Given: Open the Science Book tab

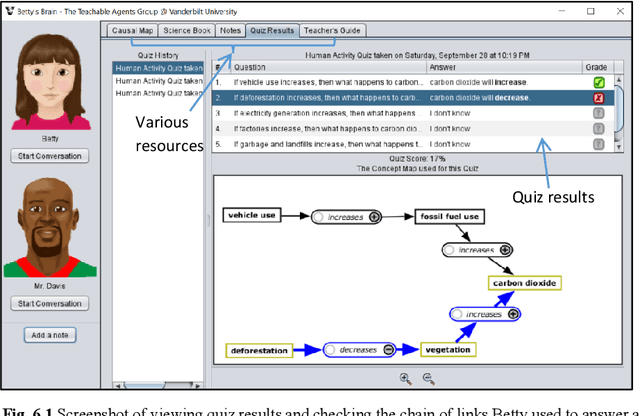Looking at the screenshot, I should pyautogui.click(x=187, y=31).
